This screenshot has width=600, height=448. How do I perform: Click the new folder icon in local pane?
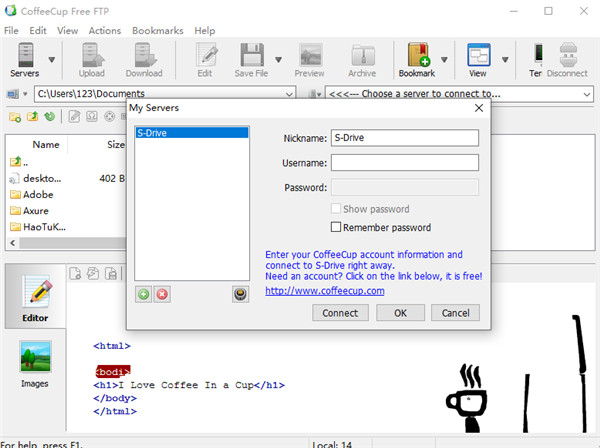15,117
